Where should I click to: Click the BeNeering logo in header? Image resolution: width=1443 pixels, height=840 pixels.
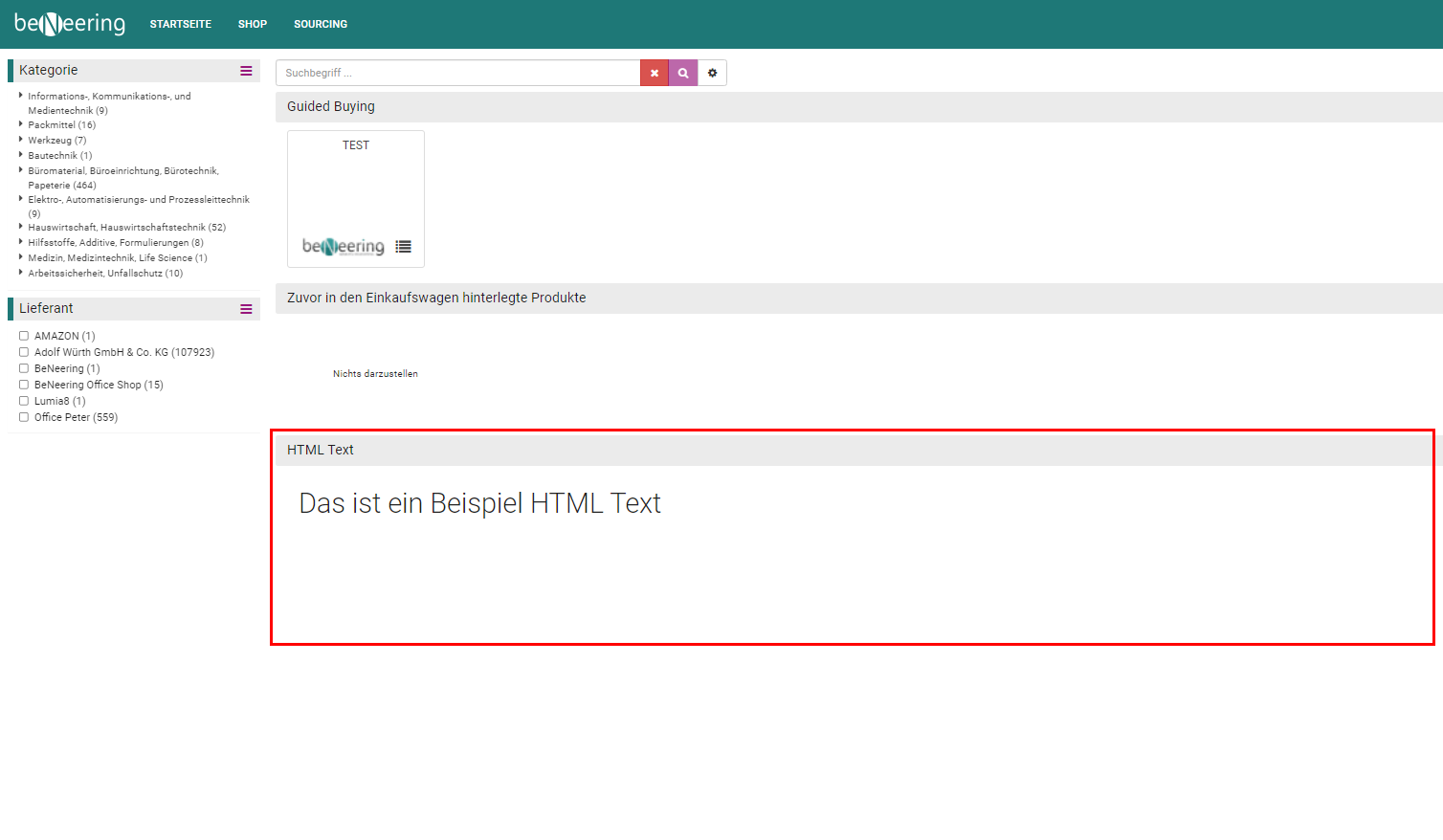pos(70,24)
